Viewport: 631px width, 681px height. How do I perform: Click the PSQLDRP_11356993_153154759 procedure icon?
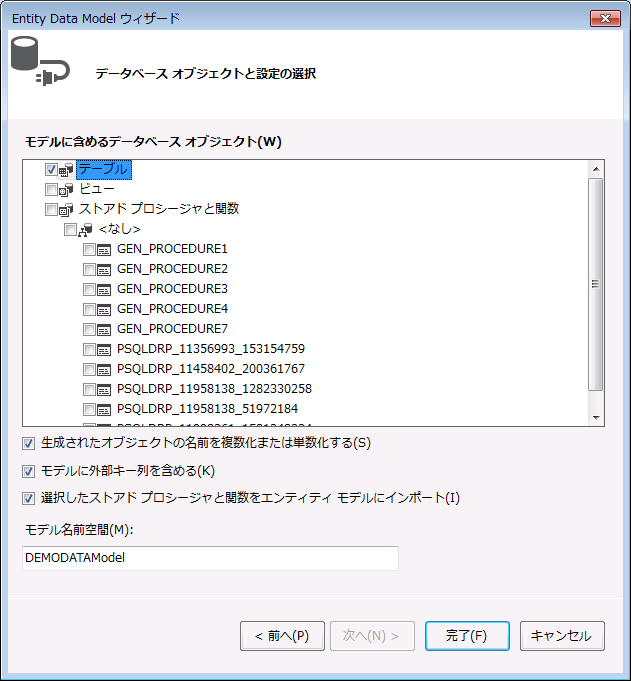pos(105,349)
